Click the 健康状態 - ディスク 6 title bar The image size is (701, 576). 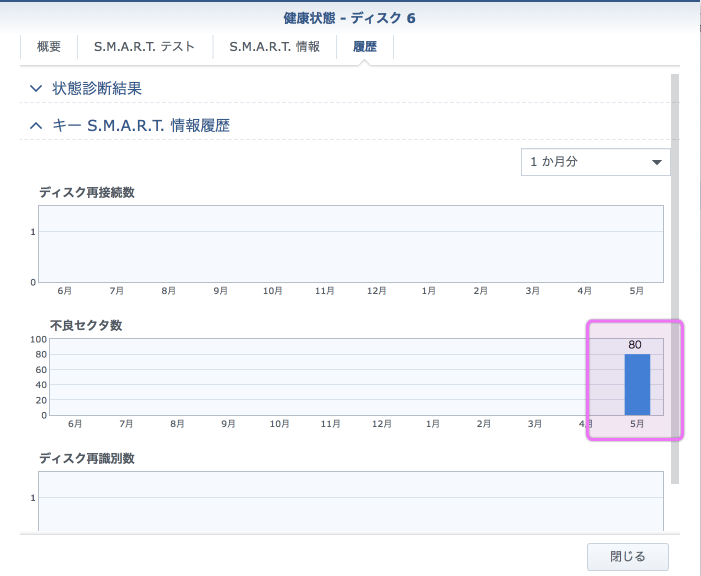pyautogui.click(x=350, y=17)
